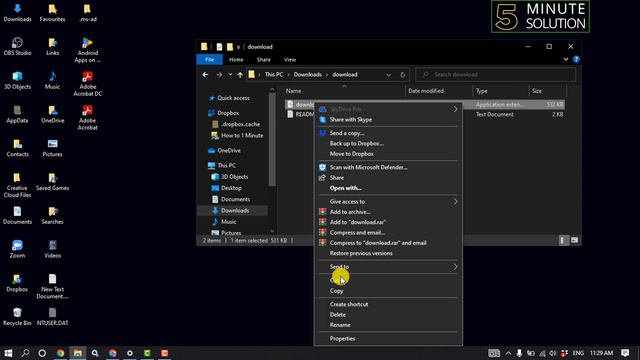Choose Copy in the context menu
The width and height of the screenshot is (640, 360).
[388, 291]
